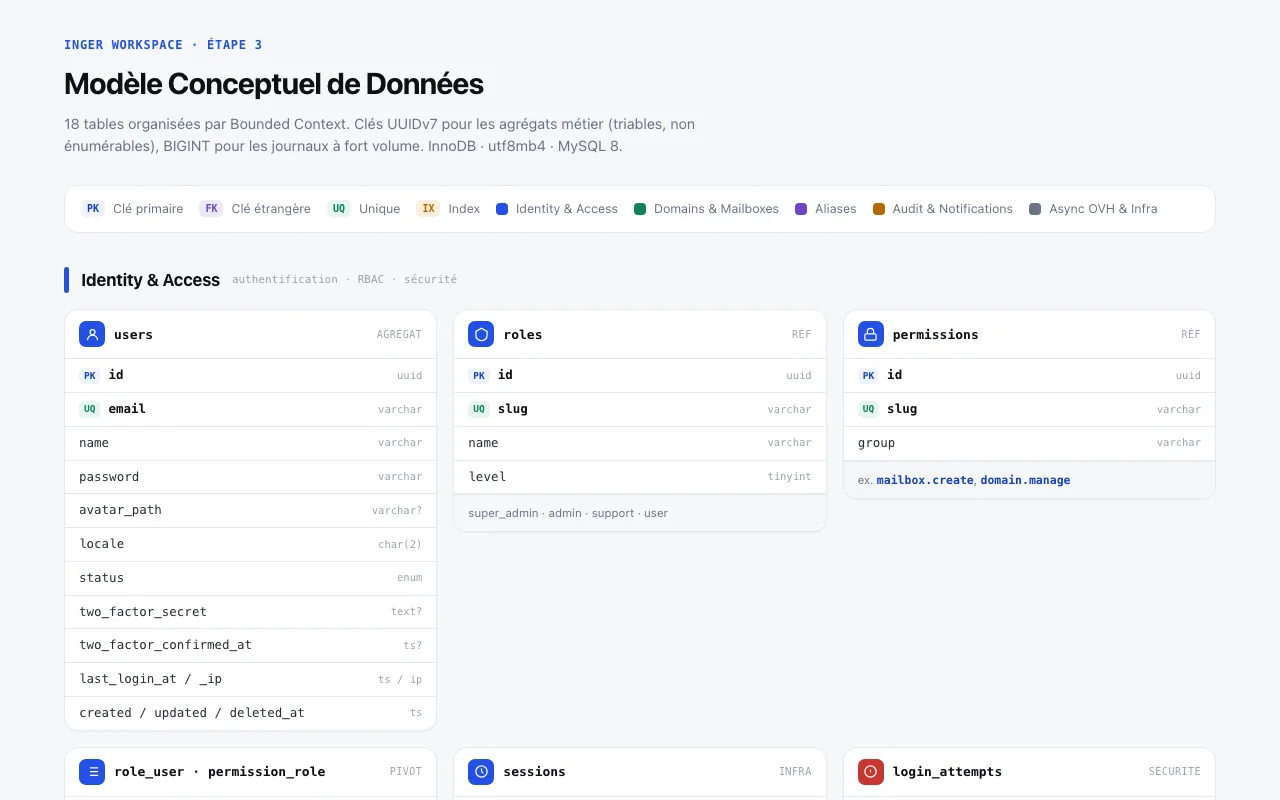Click the PK badge in permissions id row
Screen dimensions: 1280x800
tap(869, 375)
